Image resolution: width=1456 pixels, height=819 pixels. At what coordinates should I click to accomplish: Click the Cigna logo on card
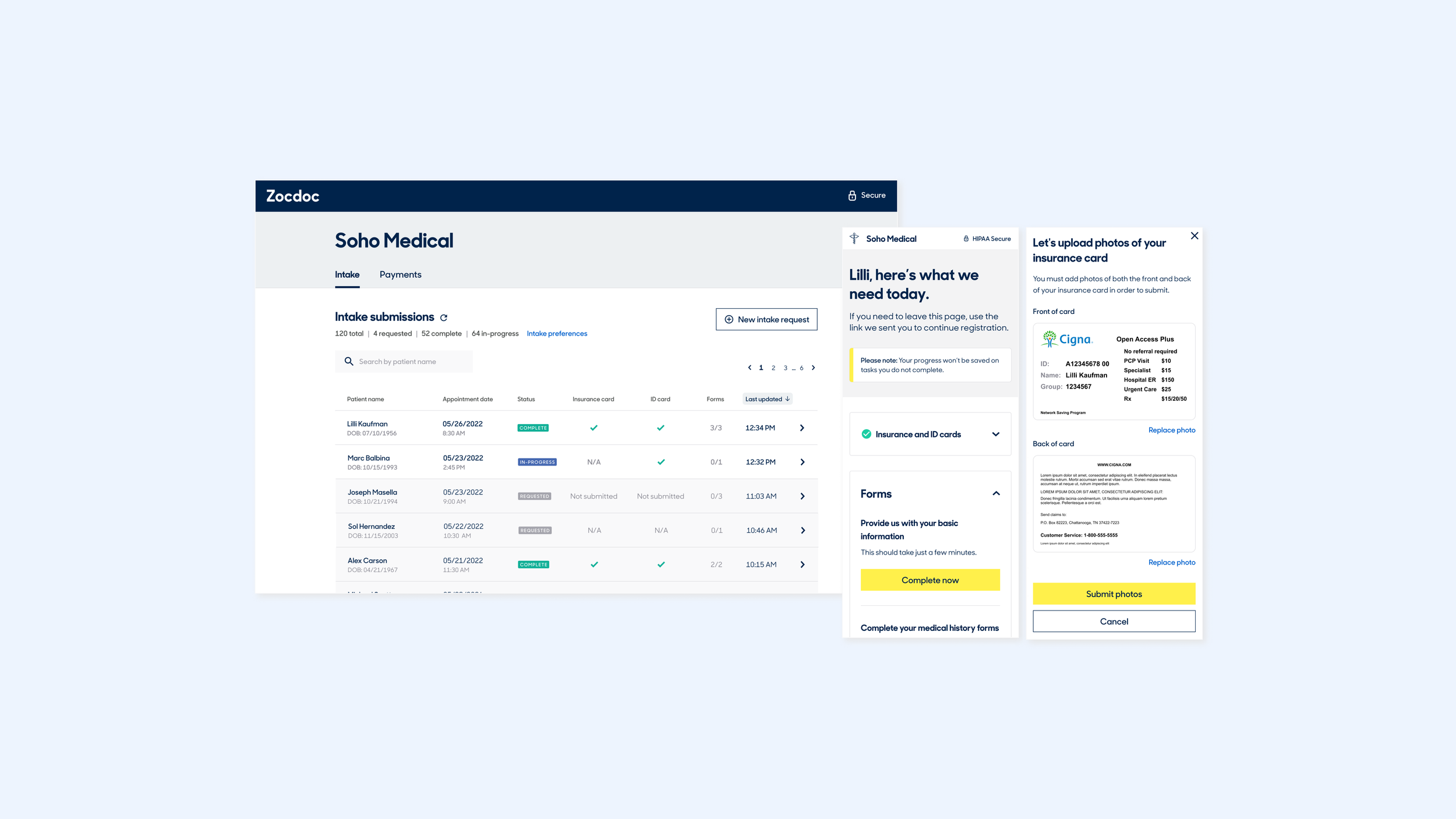coord(1068,339)
